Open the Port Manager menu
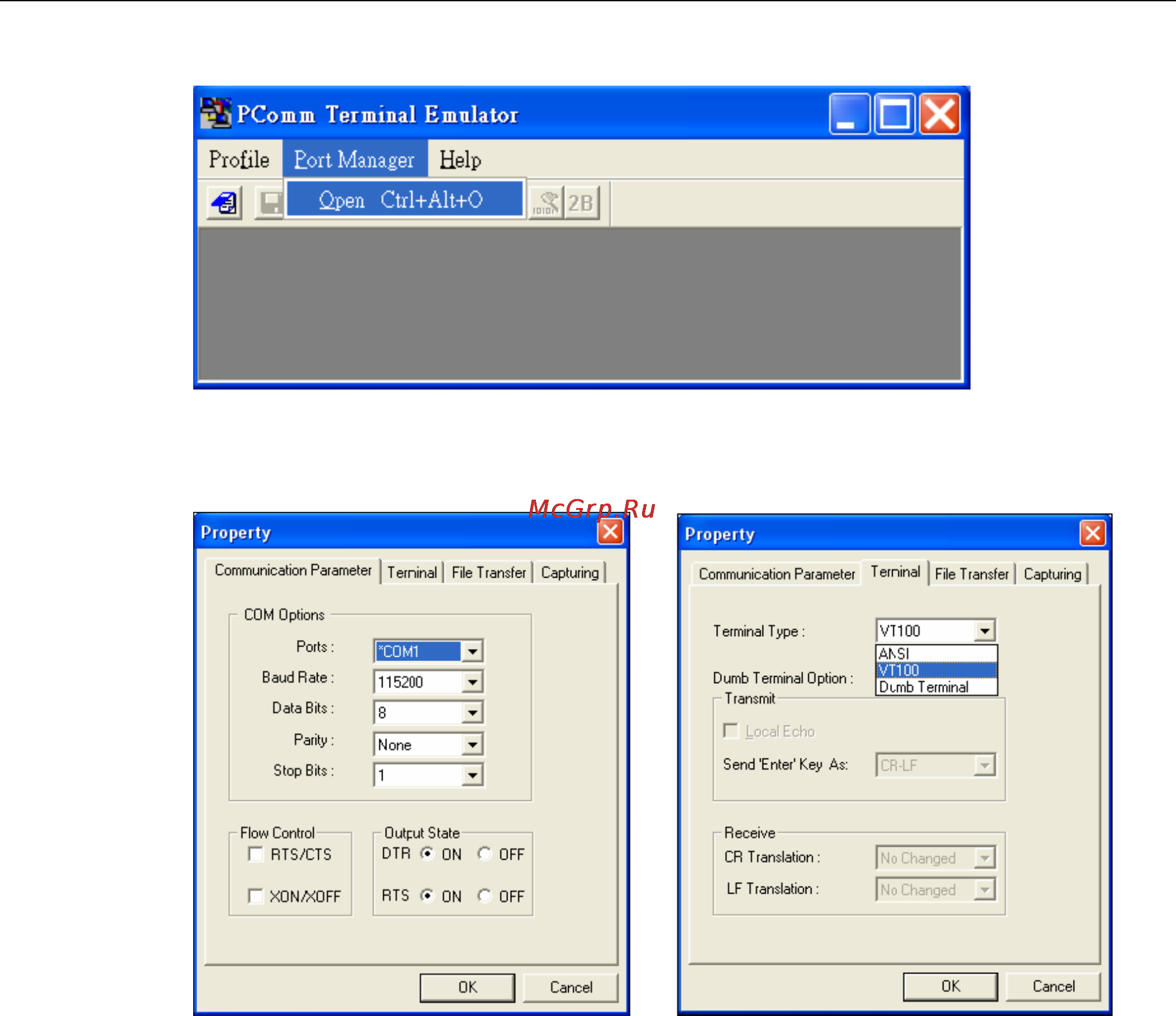Viewport: 1176px width, 1016px height. 354,159
